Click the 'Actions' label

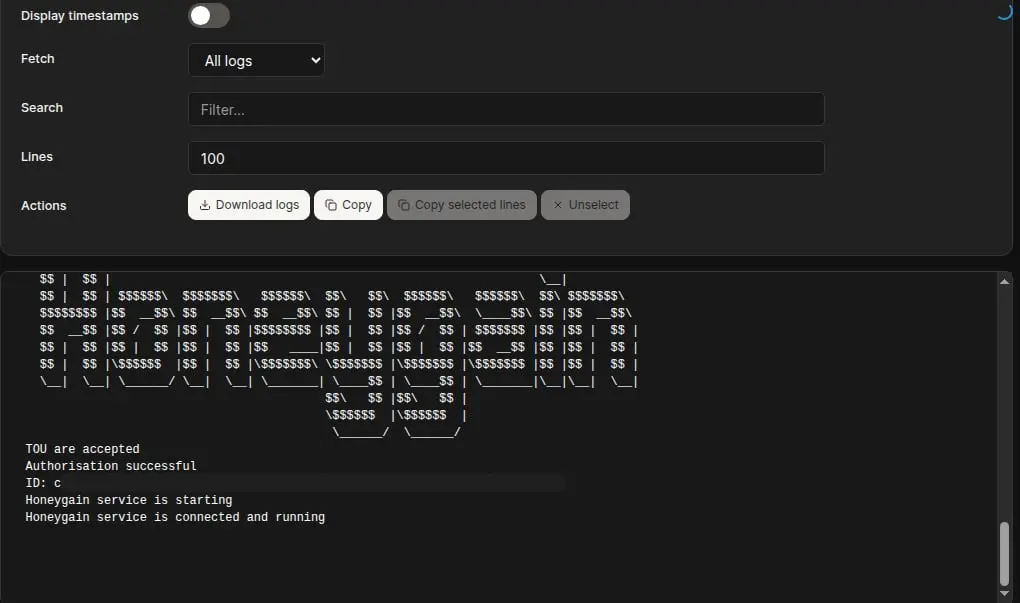point(44,206)
